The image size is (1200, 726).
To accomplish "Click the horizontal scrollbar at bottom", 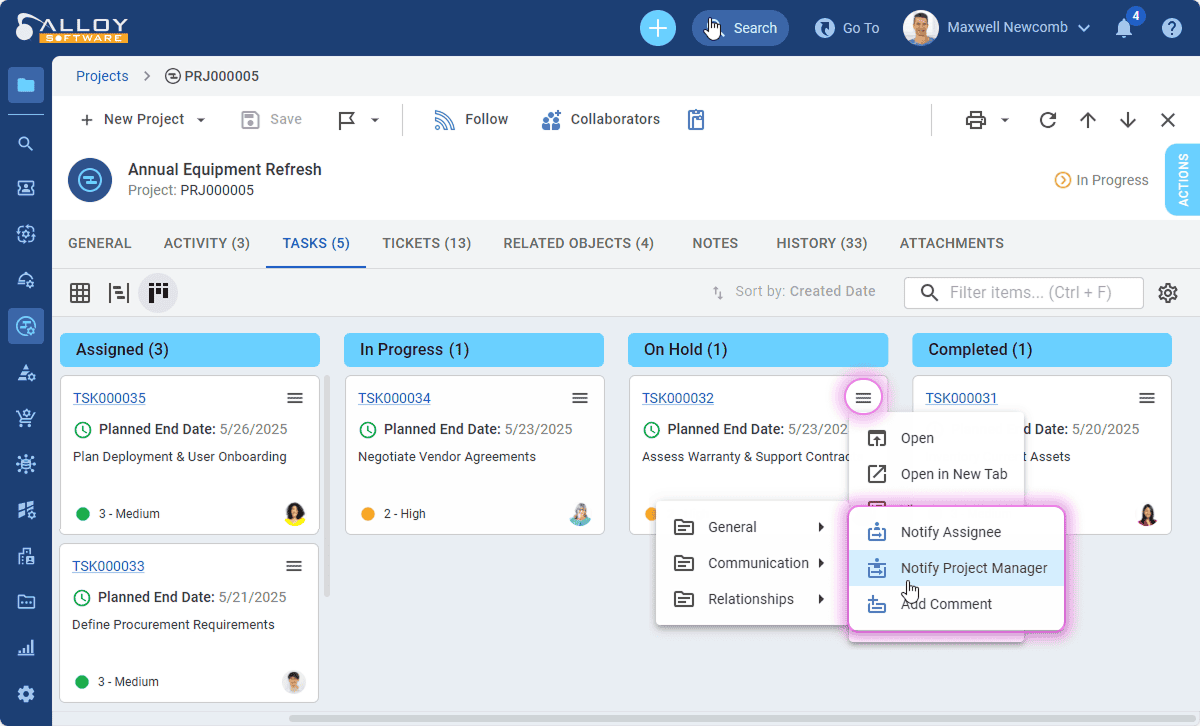I will pos(700,718).
